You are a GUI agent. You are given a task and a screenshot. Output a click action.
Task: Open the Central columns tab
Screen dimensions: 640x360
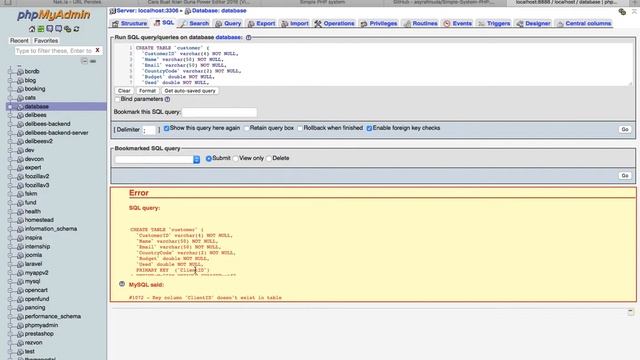pos(584,24)
